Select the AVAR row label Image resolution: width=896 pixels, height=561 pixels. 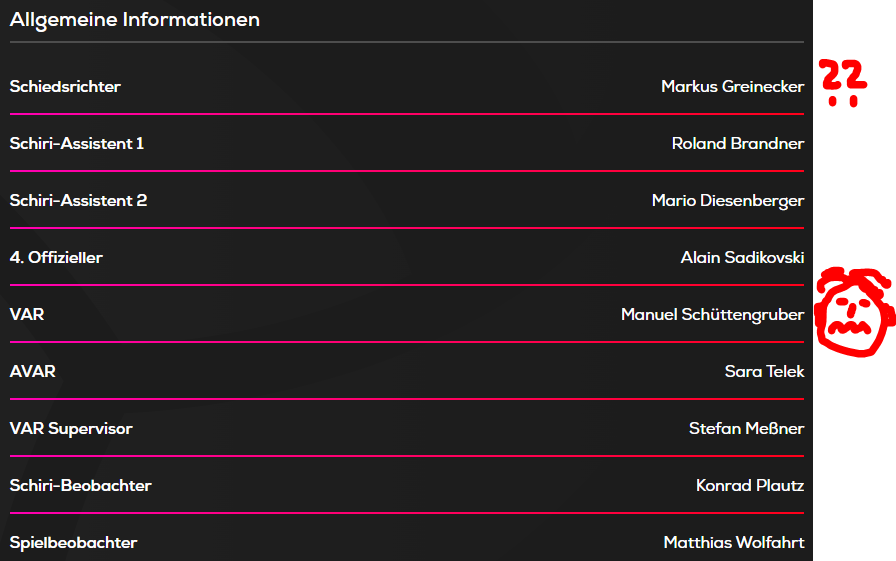point(33,372)
